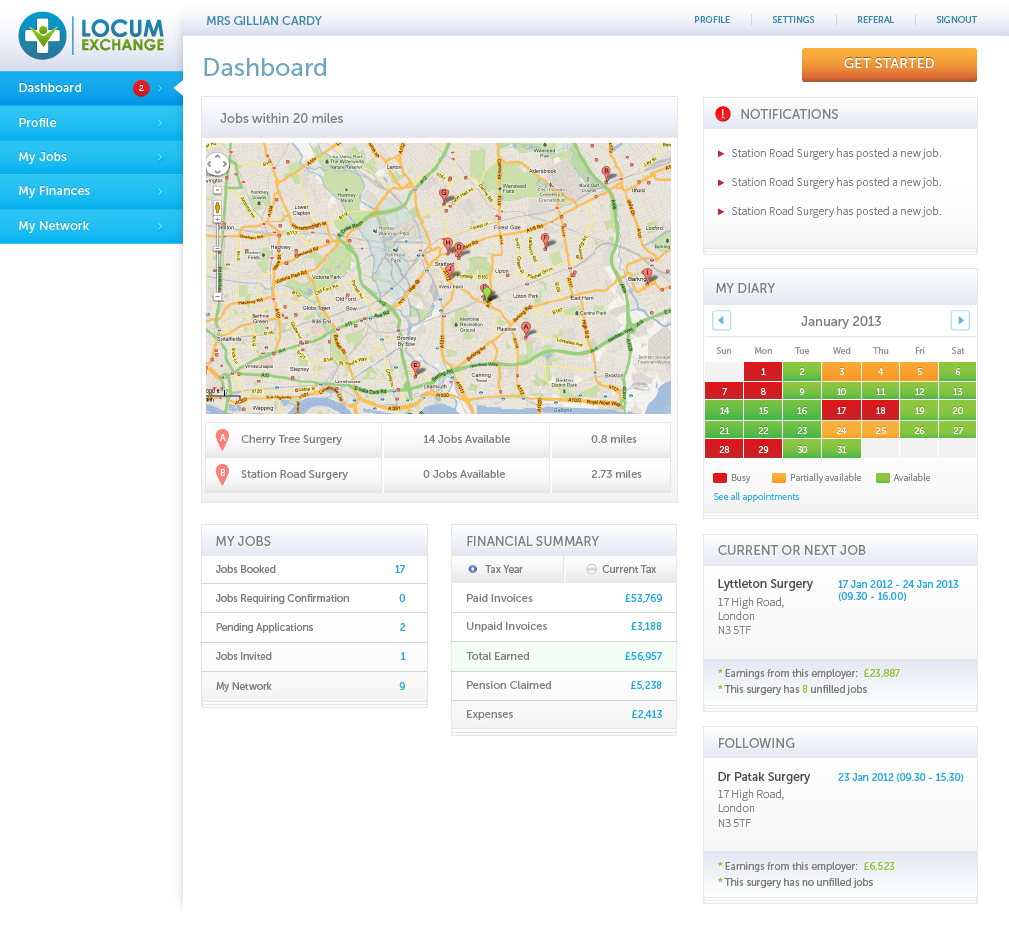Open the See all appointments link
The height and width of the screenshot is (938, 1009).
756,497
